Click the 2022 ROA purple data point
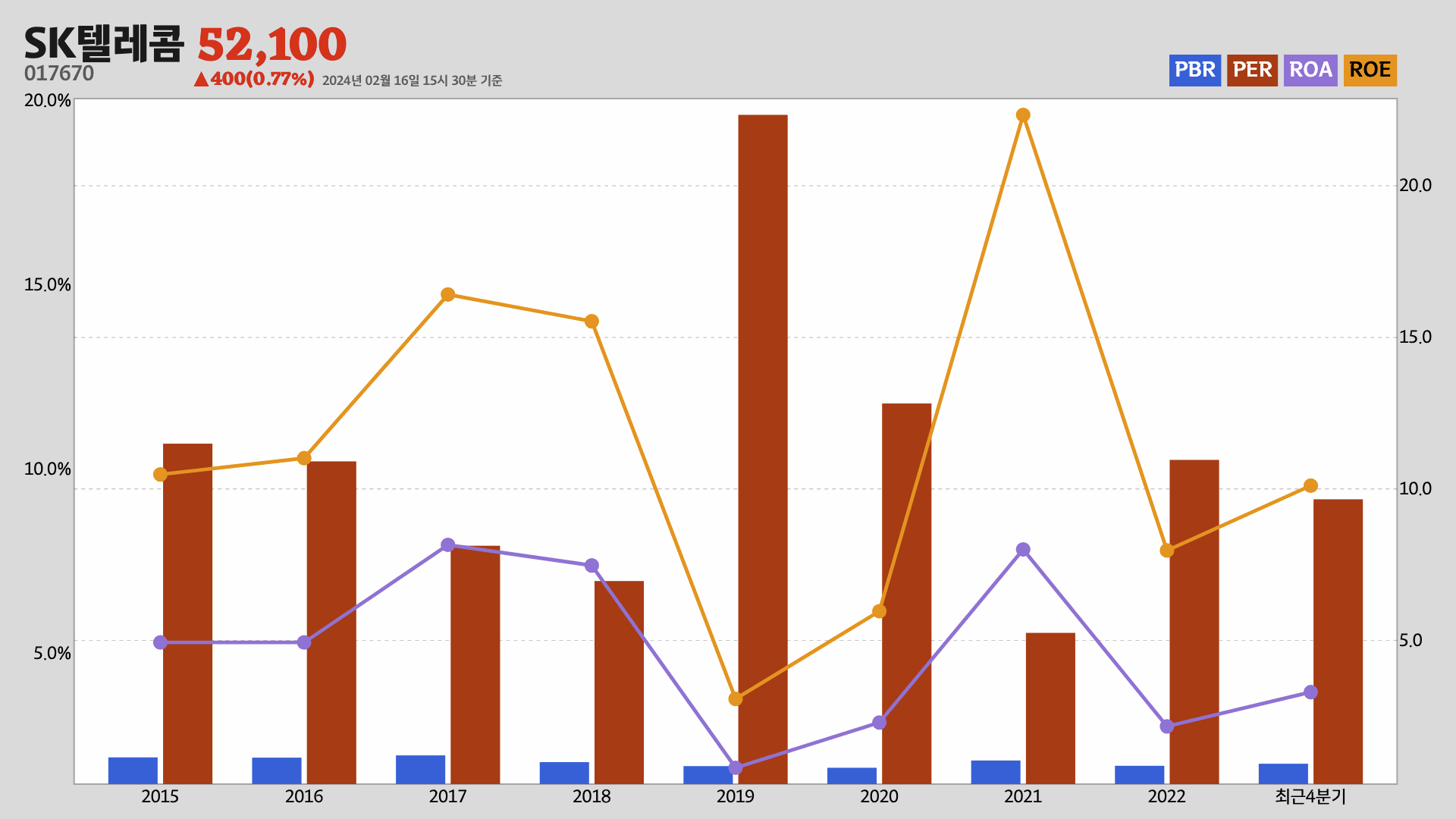This screenshot has height=819, width=1456. coord(1166,726)
